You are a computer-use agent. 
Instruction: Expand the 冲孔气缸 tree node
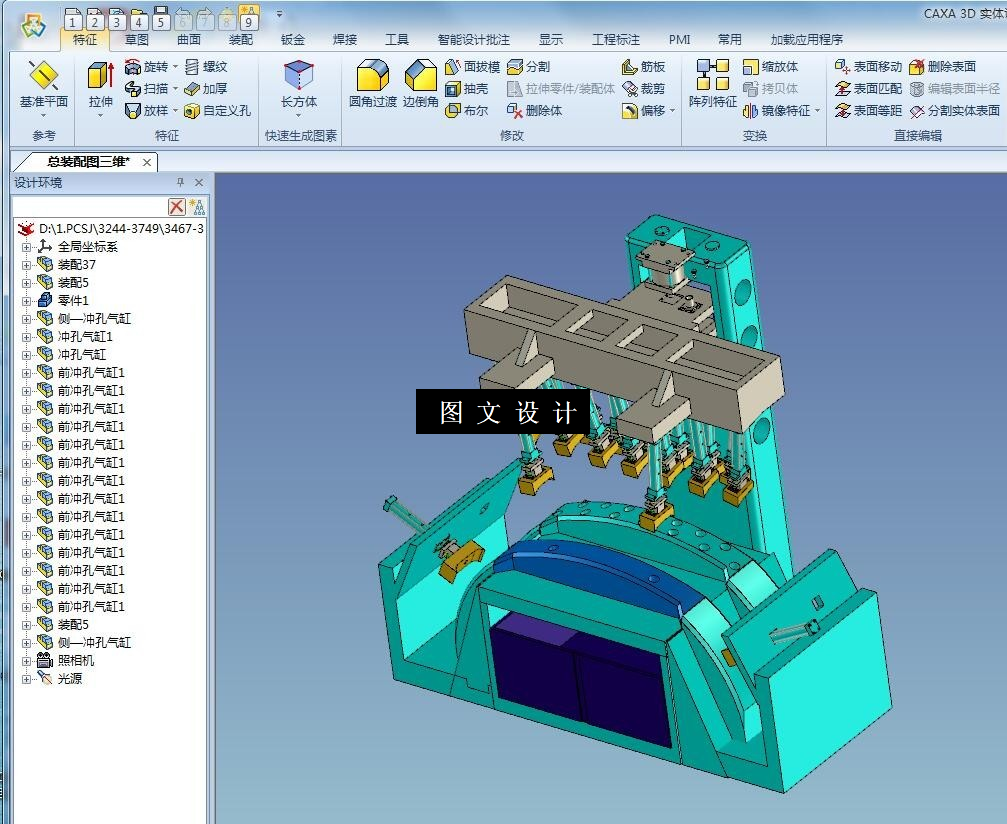coord(26,355)
